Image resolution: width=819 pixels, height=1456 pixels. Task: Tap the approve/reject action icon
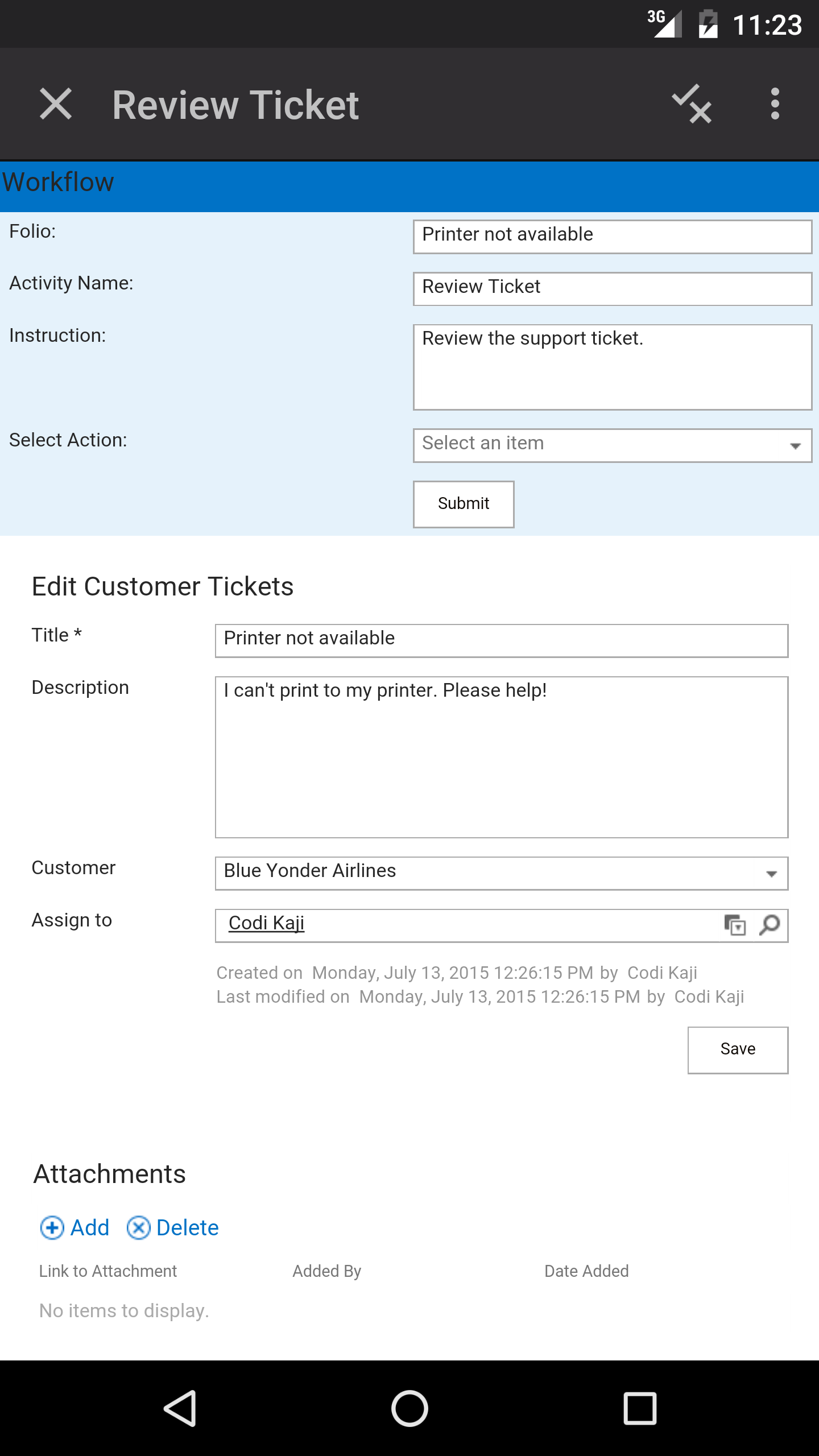(x=692, y=104)
